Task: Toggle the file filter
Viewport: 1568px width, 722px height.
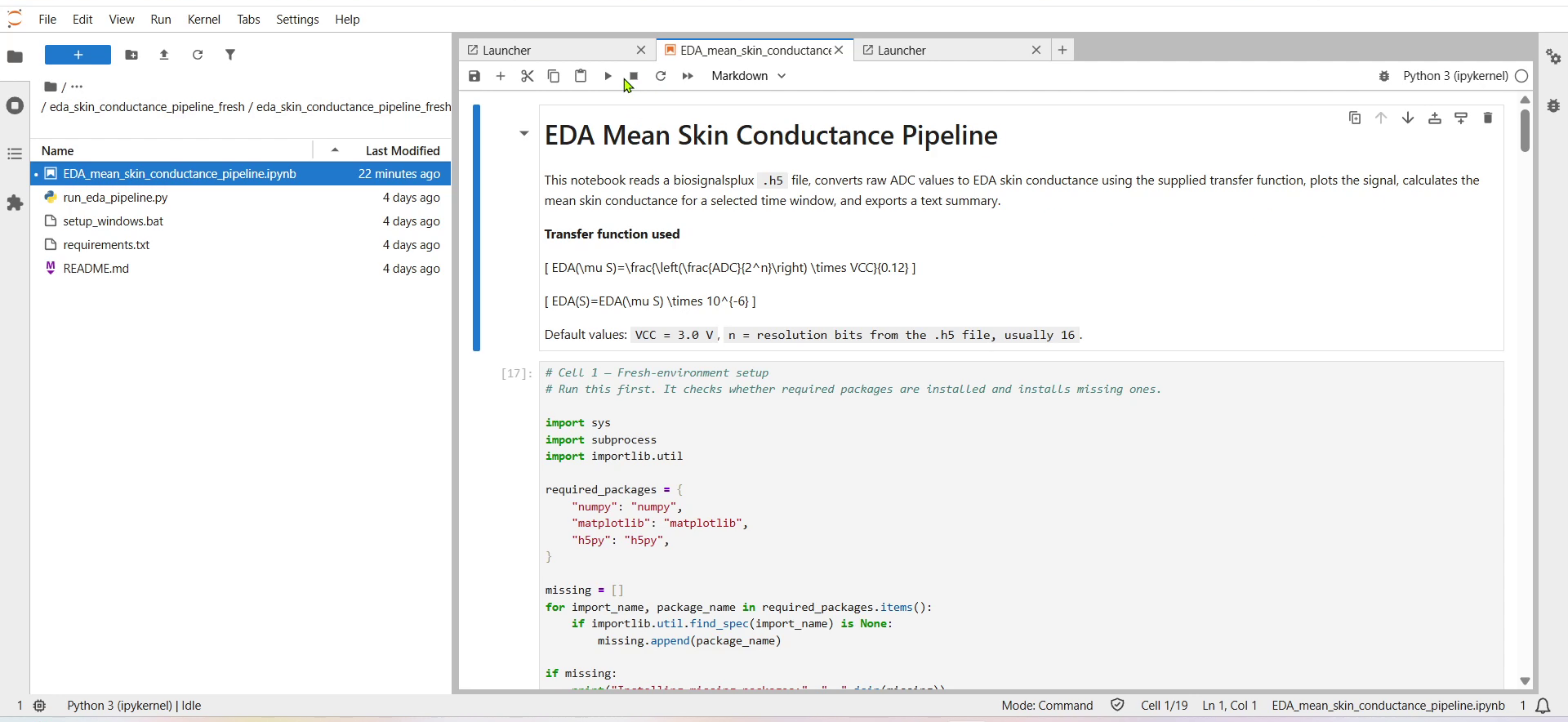Action: point(231,55)
